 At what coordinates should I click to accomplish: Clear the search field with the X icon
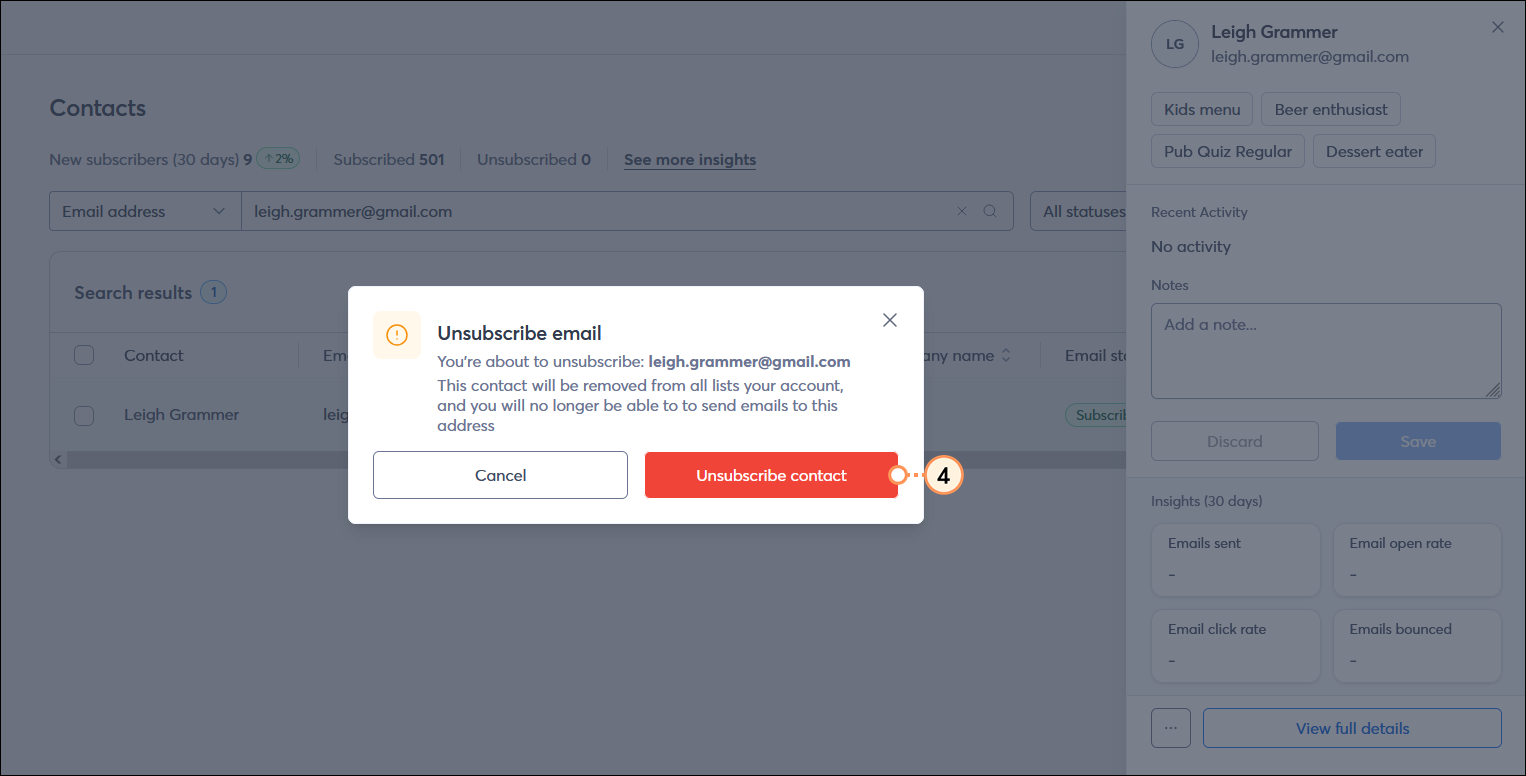pyautogui.click(x=962, y=211)
